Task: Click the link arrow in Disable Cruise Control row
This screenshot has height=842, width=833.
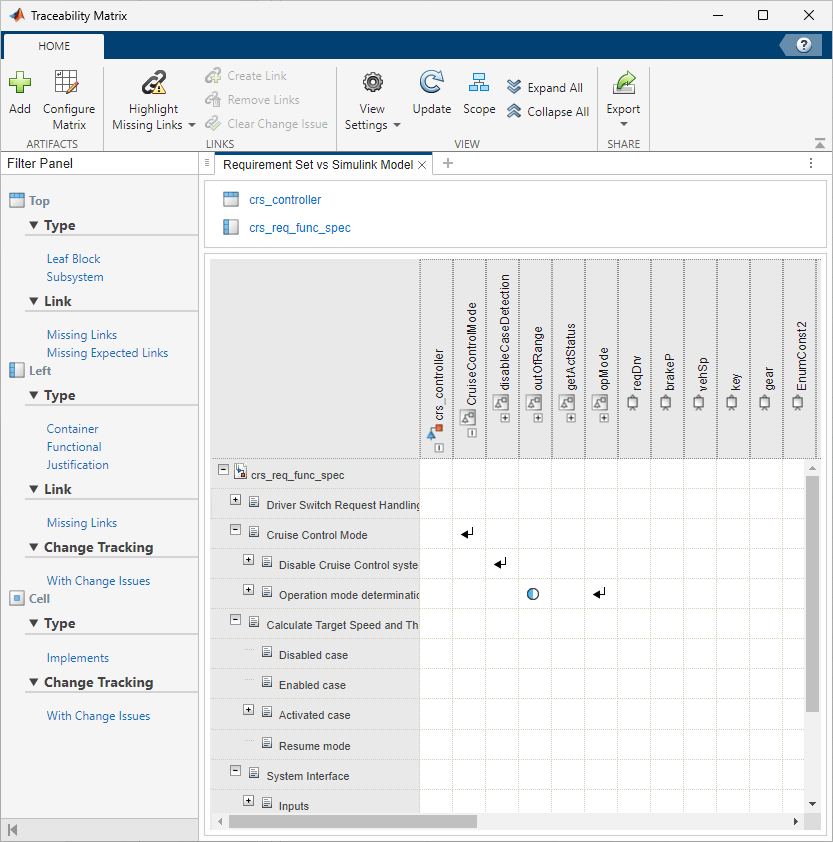Action: pos(500,563)
